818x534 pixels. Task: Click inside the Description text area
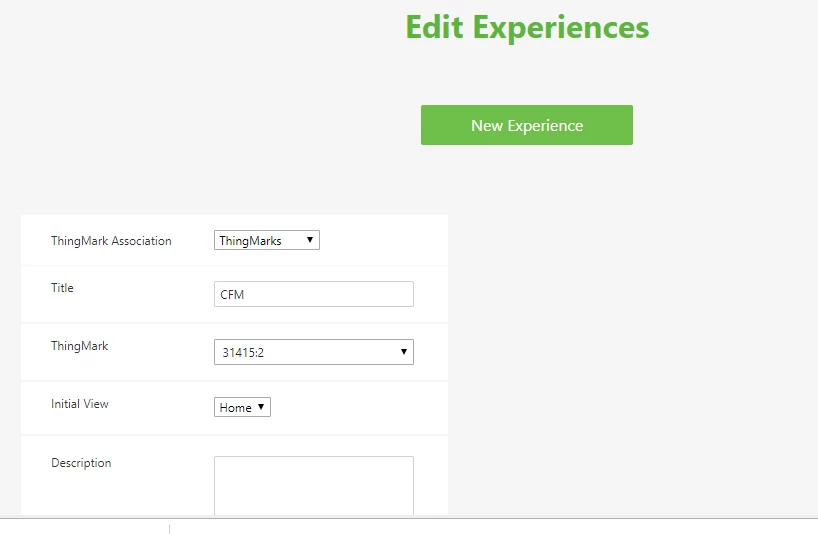pos(314,486)
